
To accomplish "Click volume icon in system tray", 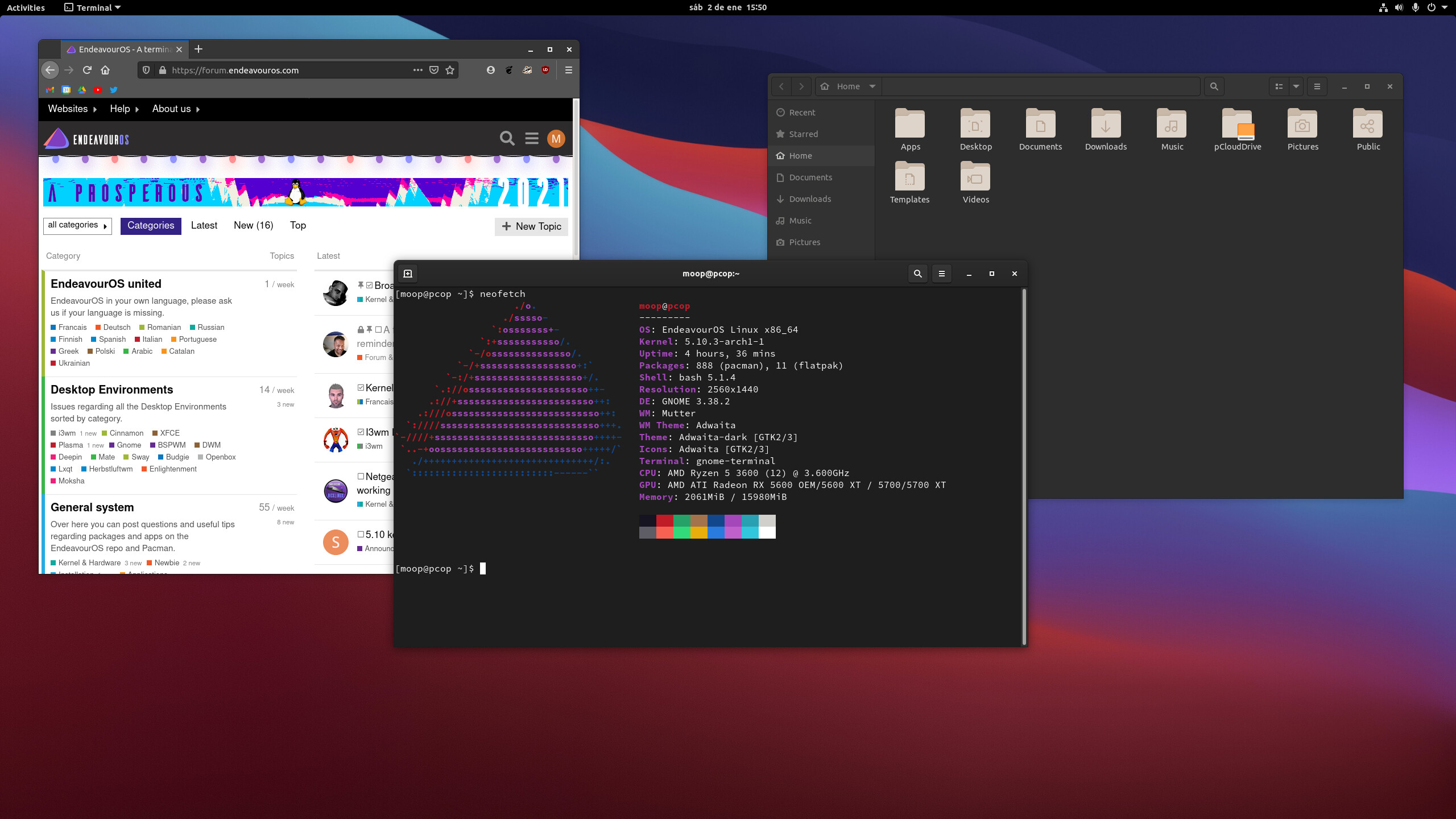I will click(1399, 7).
